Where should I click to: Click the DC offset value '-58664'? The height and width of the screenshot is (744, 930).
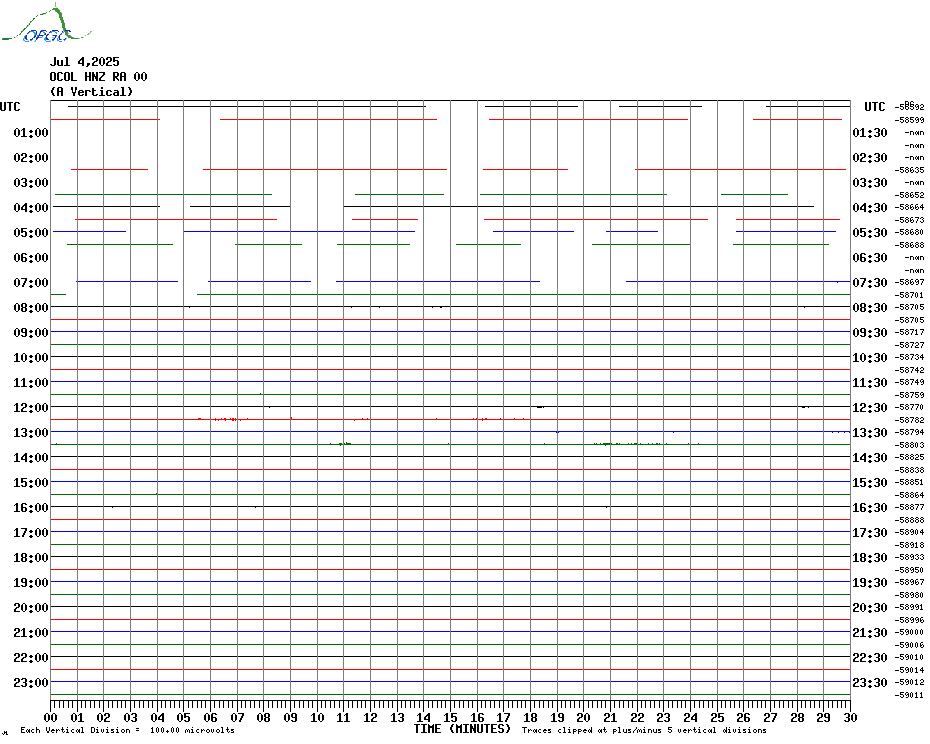coord(910,207)
